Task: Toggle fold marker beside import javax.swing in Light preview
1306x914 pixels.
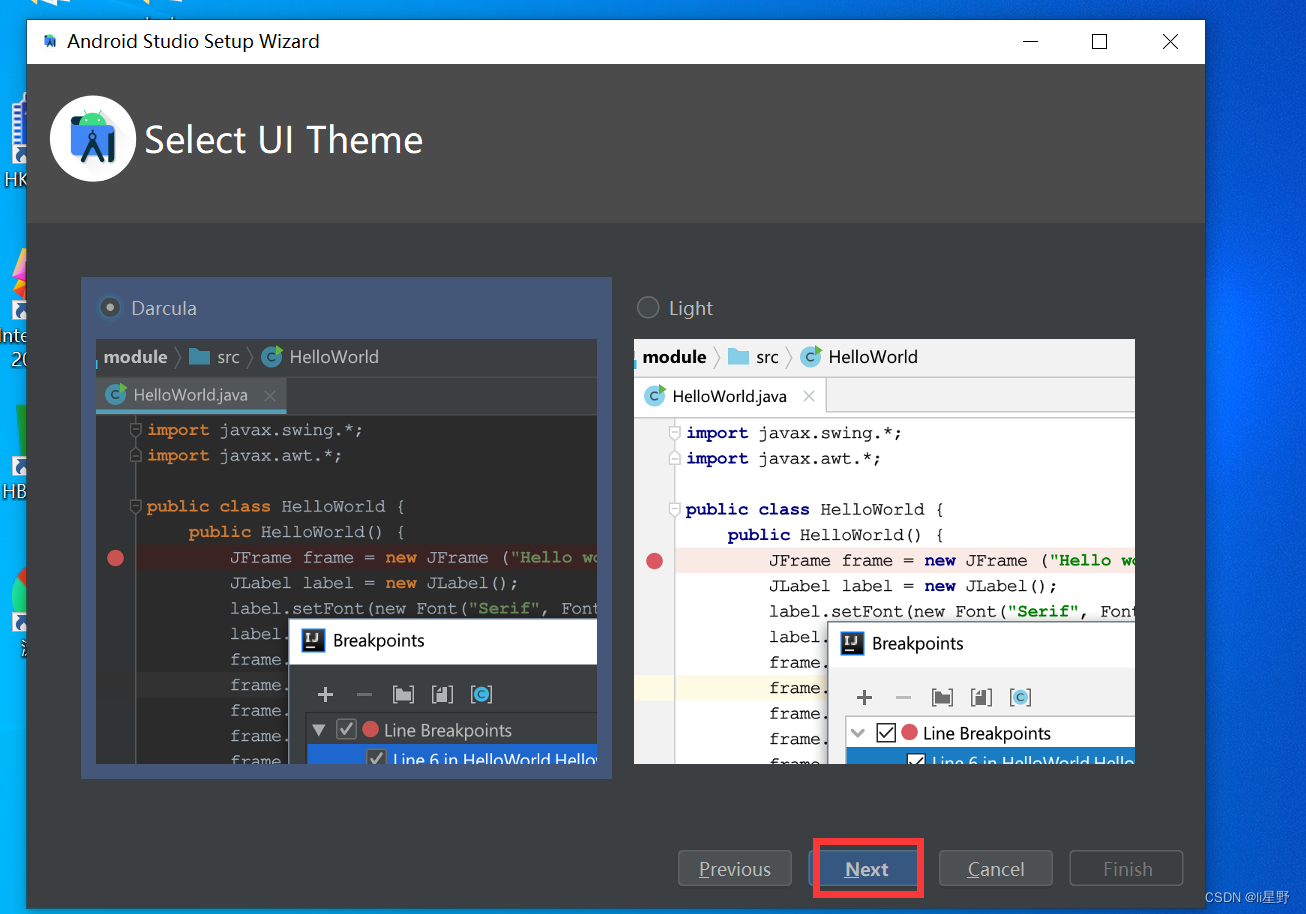Action: click(675, 433)
